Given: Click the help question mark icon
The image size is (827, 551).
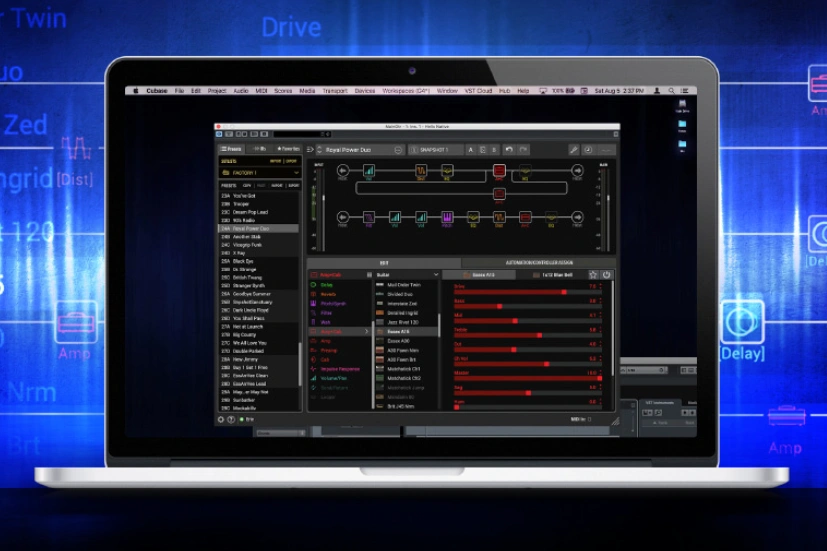Looking at the screenshot, I should tap(231, 419).
